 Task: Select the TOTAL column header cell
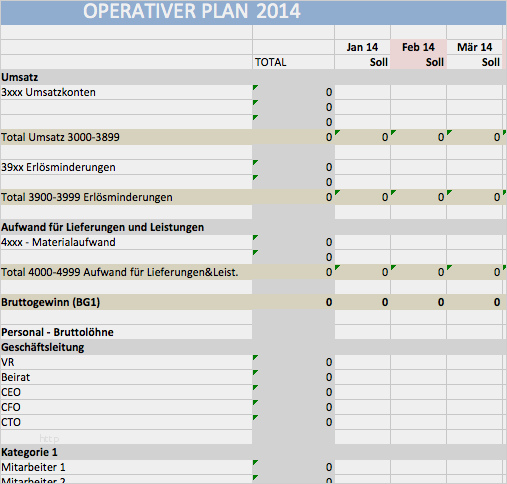click(x=293, y=62)
